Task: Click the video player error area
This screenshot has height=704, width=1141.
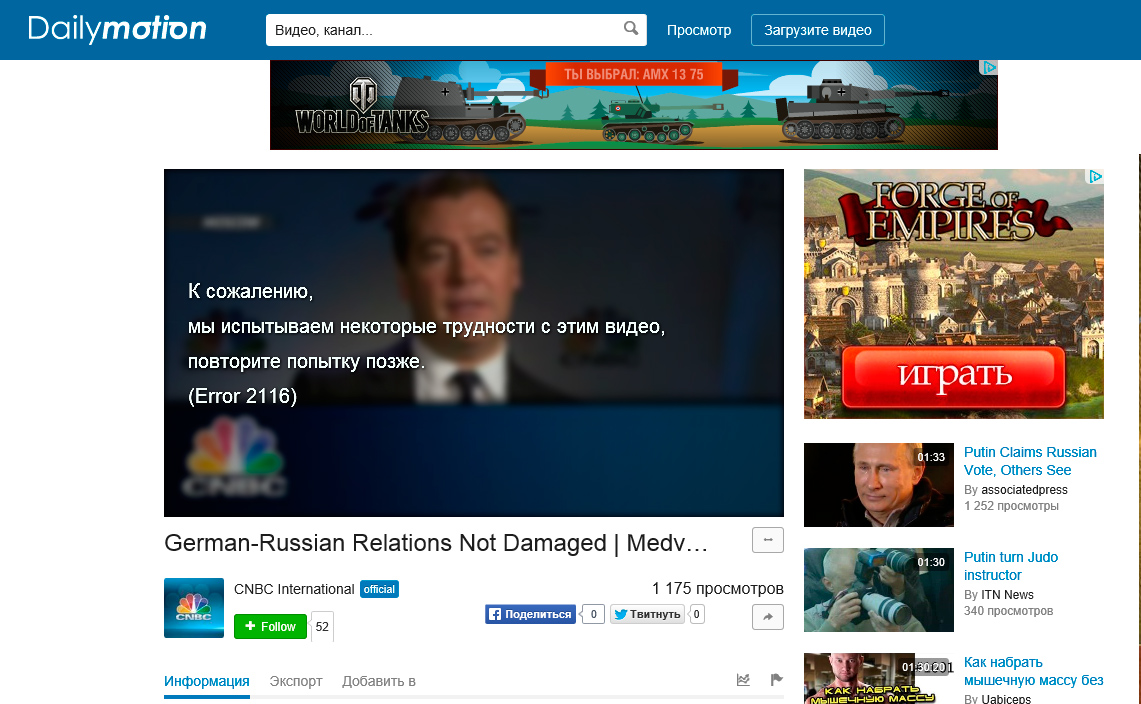Action: click(474, 343)
